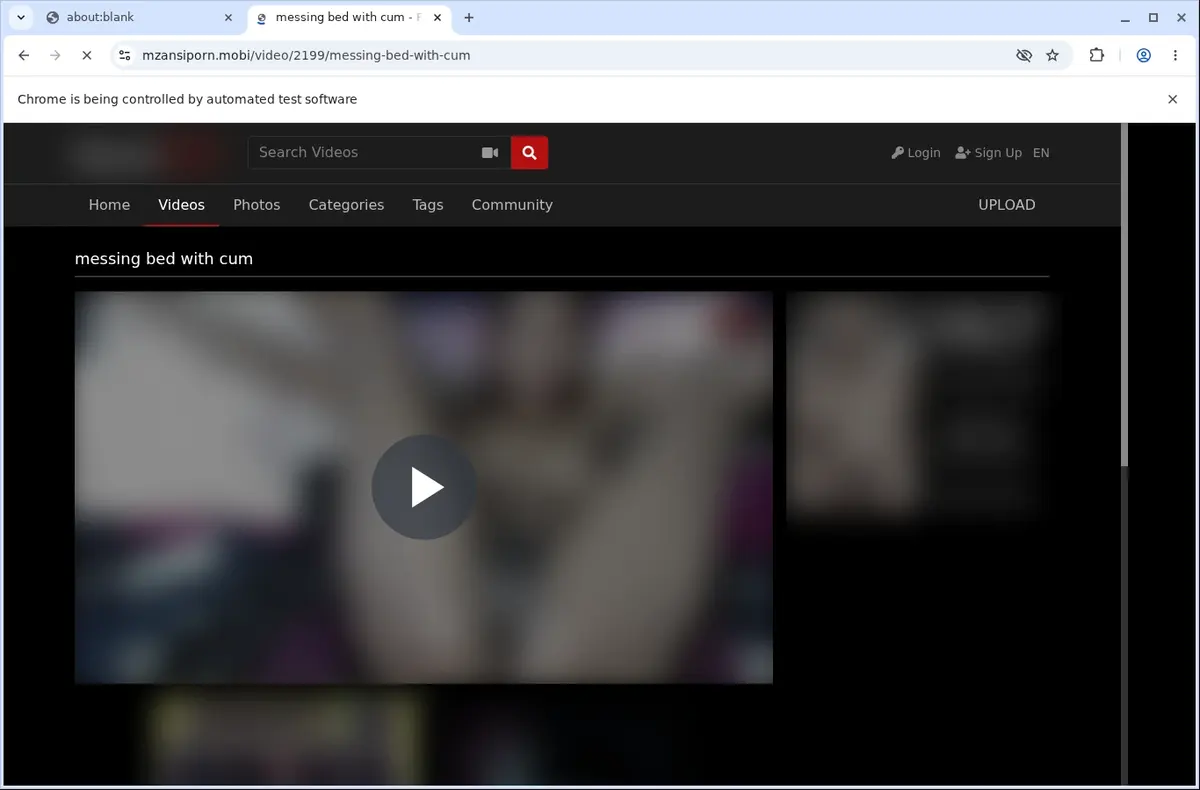Open a new browser tab
1200x790 pixels.
click(469, 17)
